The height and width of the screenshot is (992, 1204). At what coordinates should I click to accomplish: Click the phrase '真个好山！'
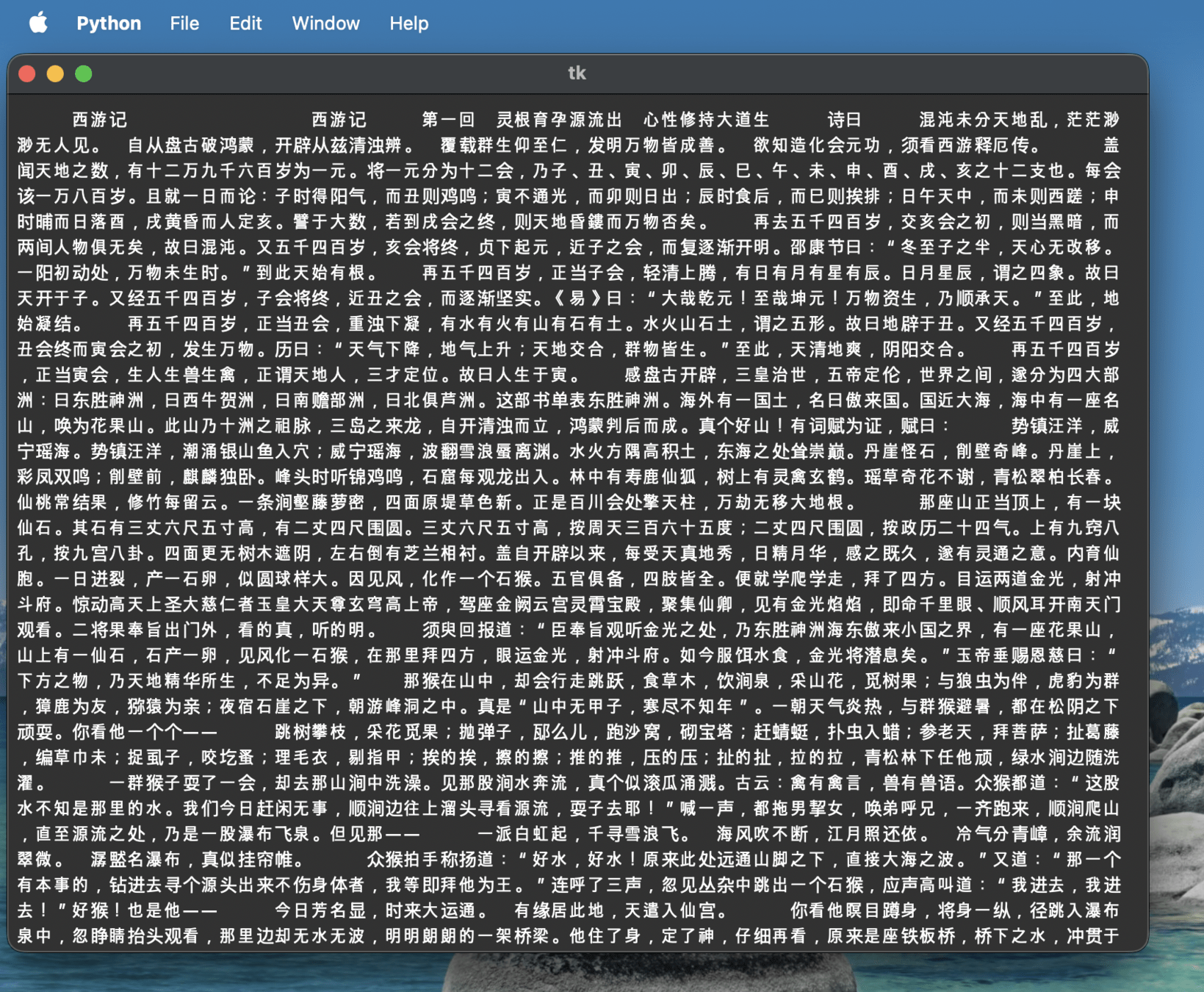coord(743,426)
